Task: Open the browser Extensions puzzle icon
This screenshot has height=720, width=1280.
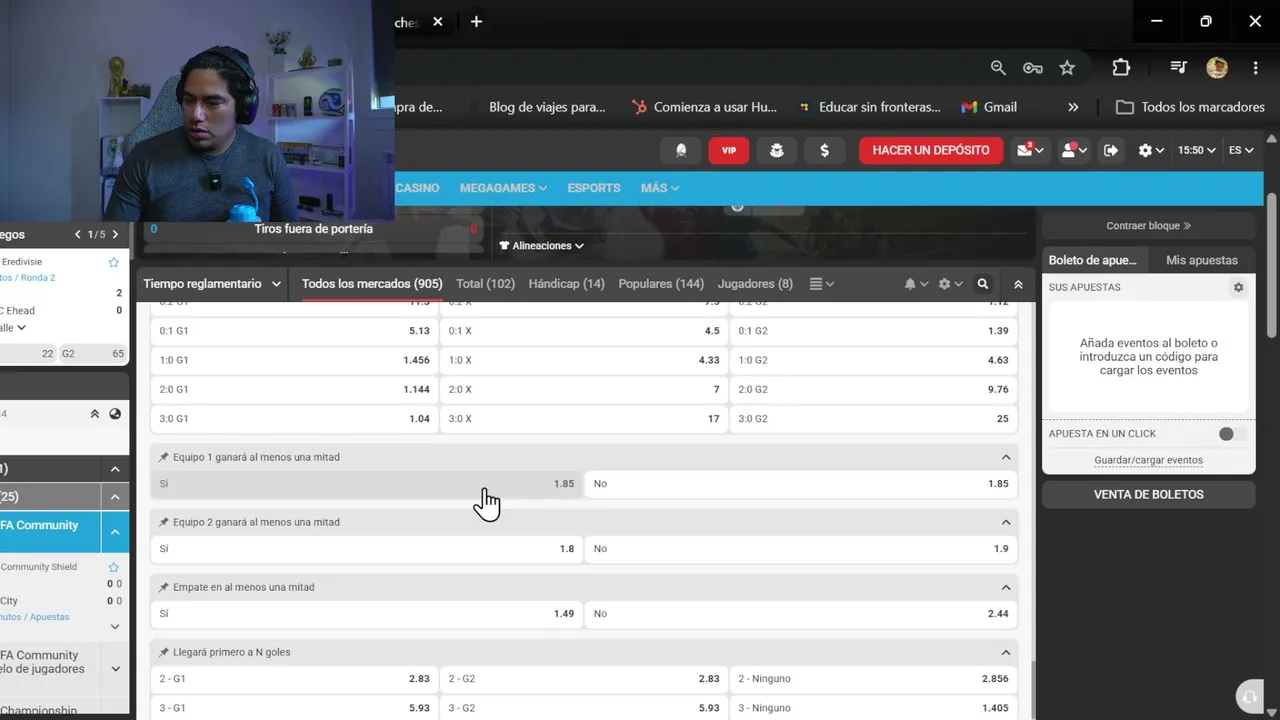Action: [1121, 68]
